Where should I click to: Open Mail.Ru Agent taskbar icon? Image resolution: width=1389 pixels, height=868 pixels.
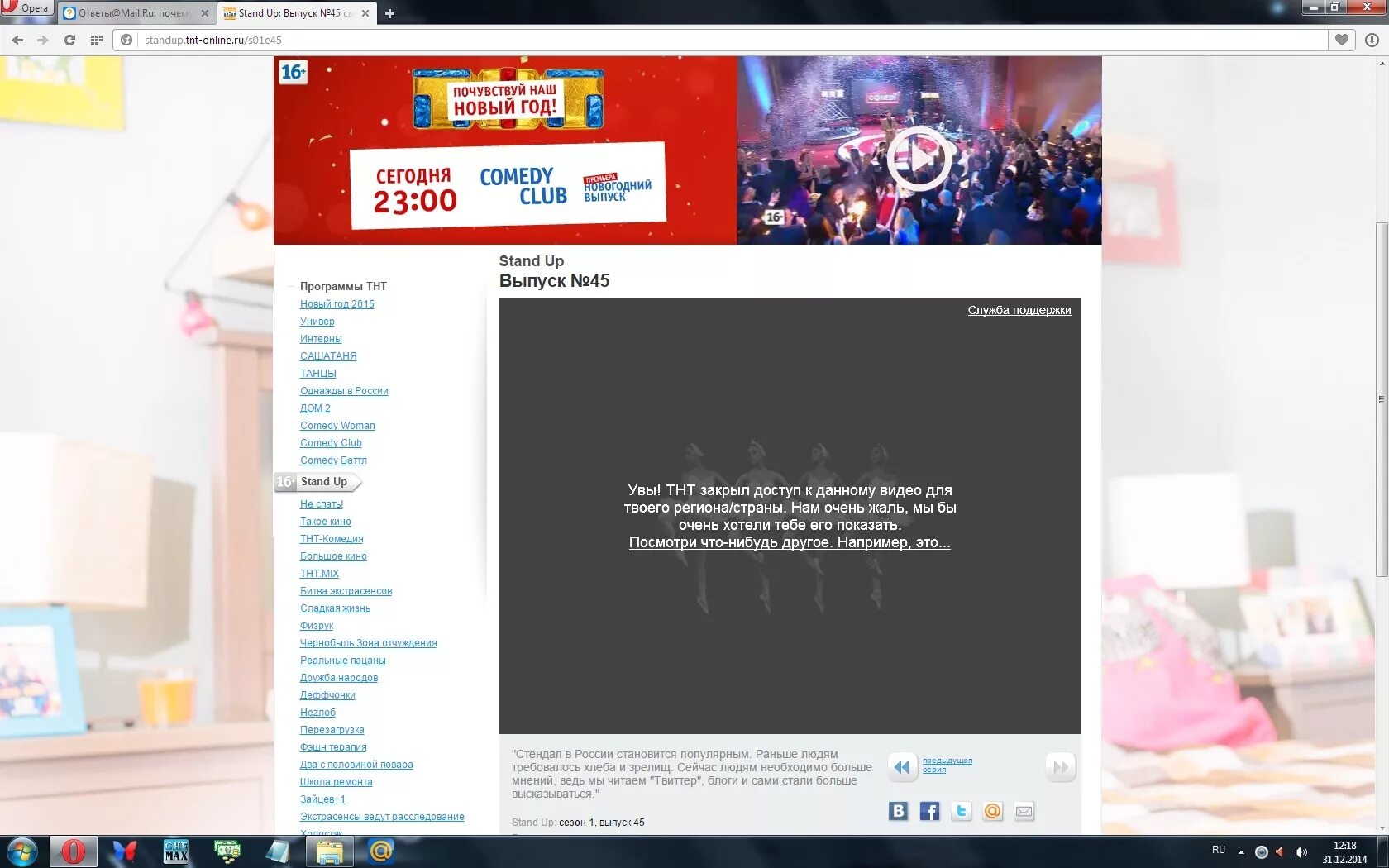381,851
